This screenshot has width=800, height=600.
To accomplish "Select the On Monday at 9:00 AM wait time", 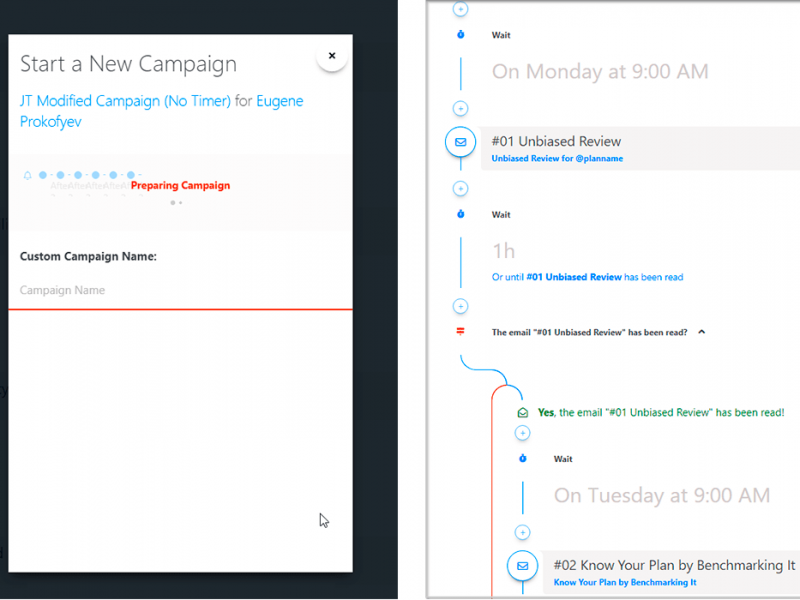I will pyautogui.click(x=600, y=72).
